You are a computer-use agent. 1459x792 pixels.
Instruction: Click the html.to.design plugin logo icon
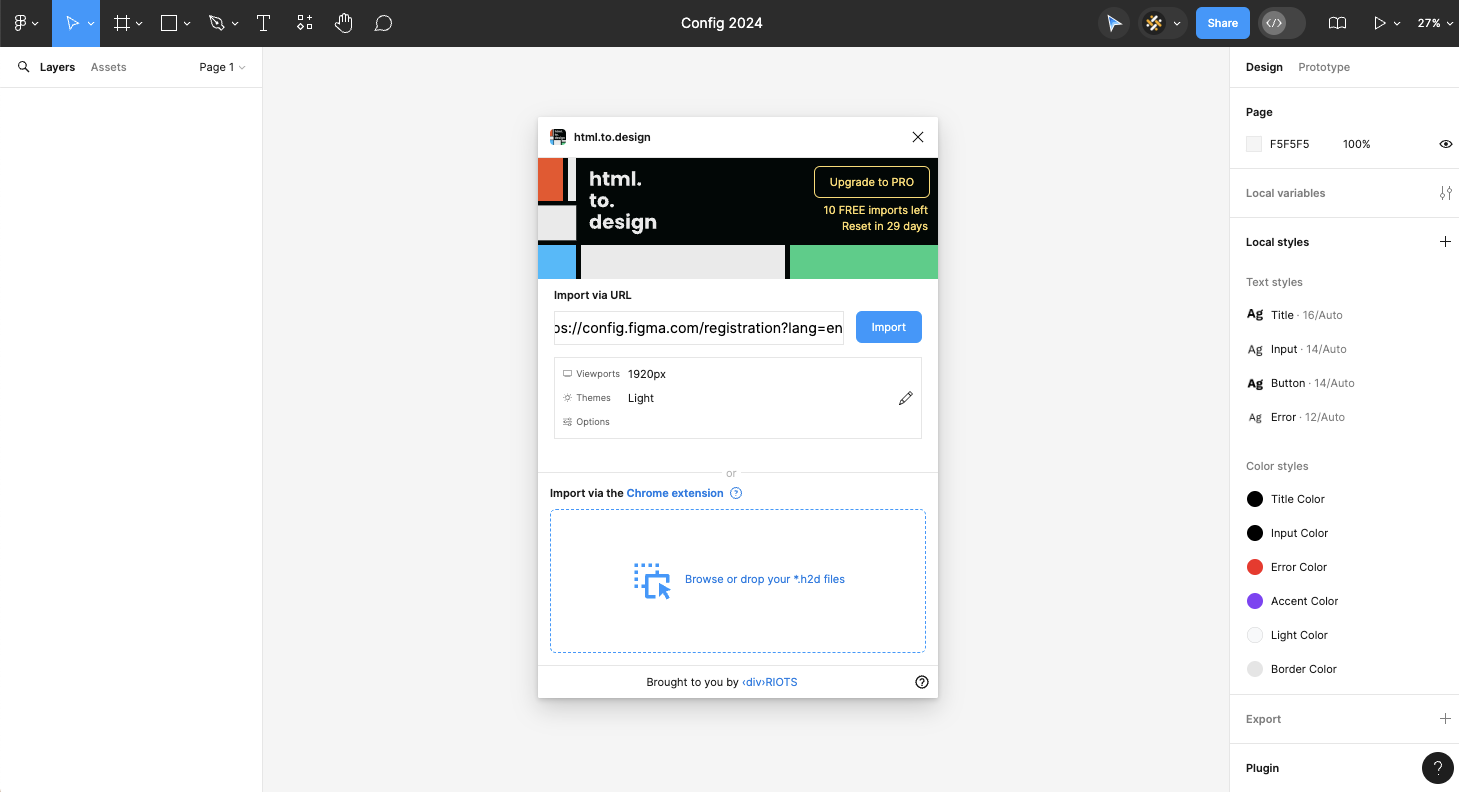(558, 137)
